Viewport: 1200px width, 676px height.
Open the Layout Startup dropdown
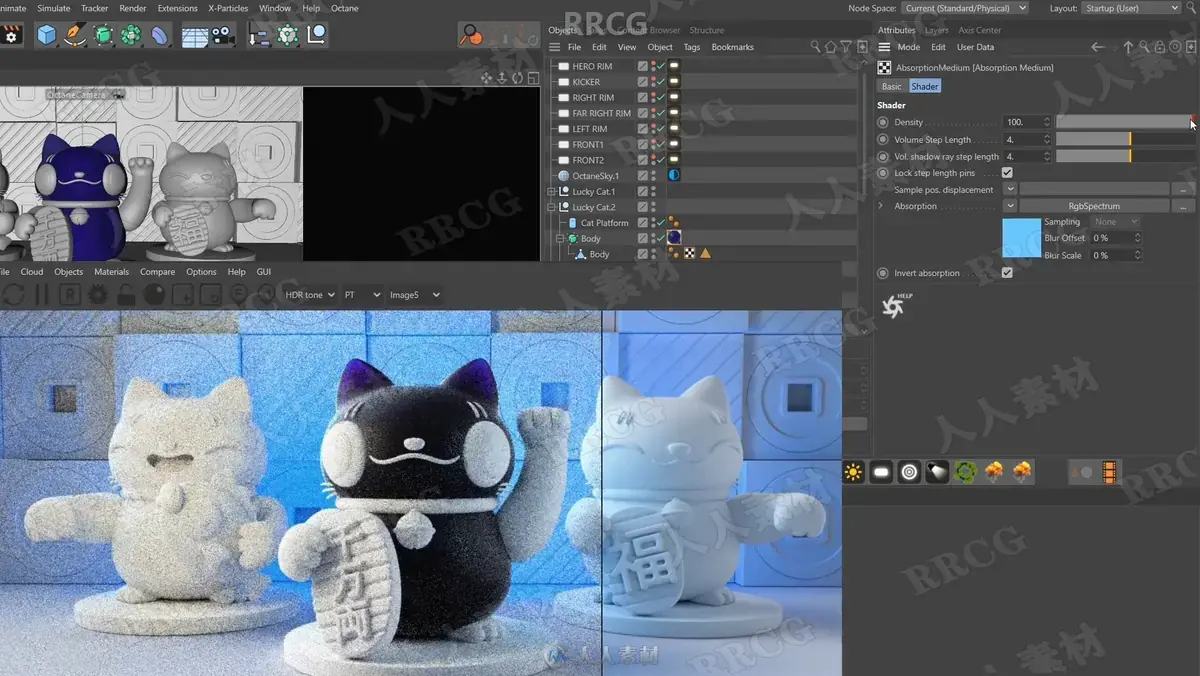point(1132,8)
